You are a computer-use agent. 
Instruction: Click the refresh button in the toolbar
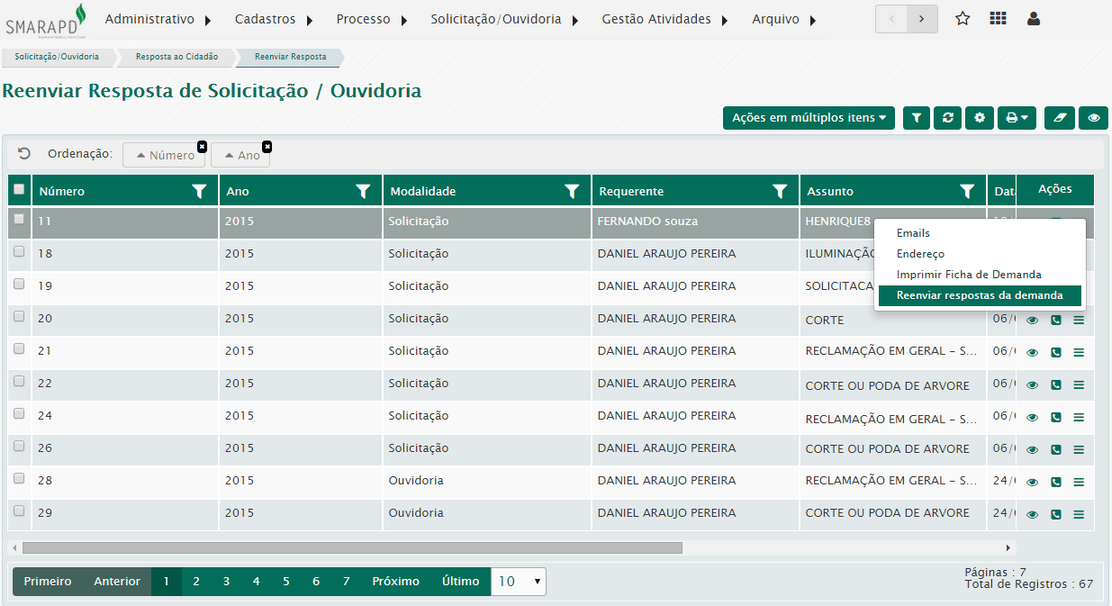(x=947, y=118)
